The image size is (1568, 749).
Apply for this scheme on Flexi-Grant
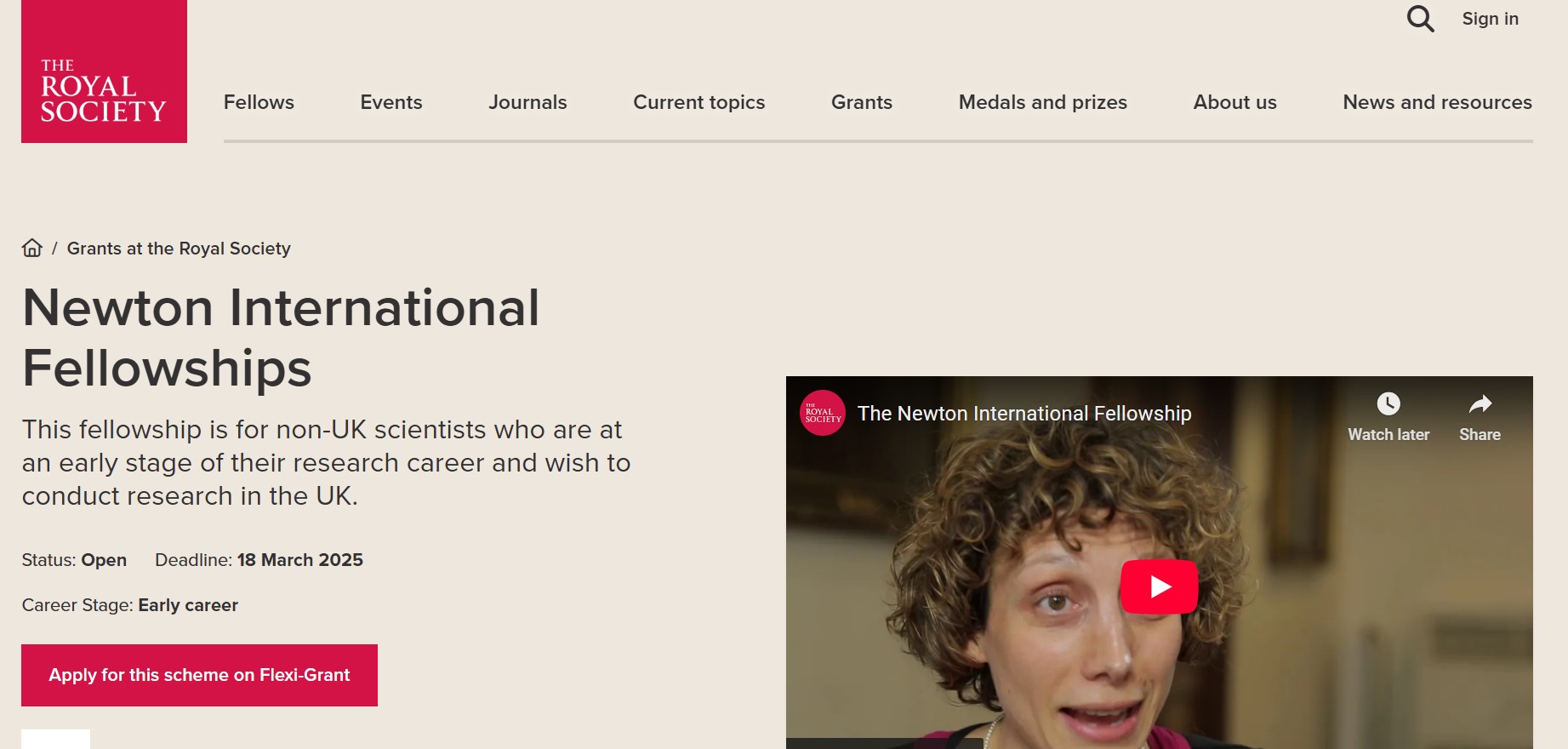199,675
